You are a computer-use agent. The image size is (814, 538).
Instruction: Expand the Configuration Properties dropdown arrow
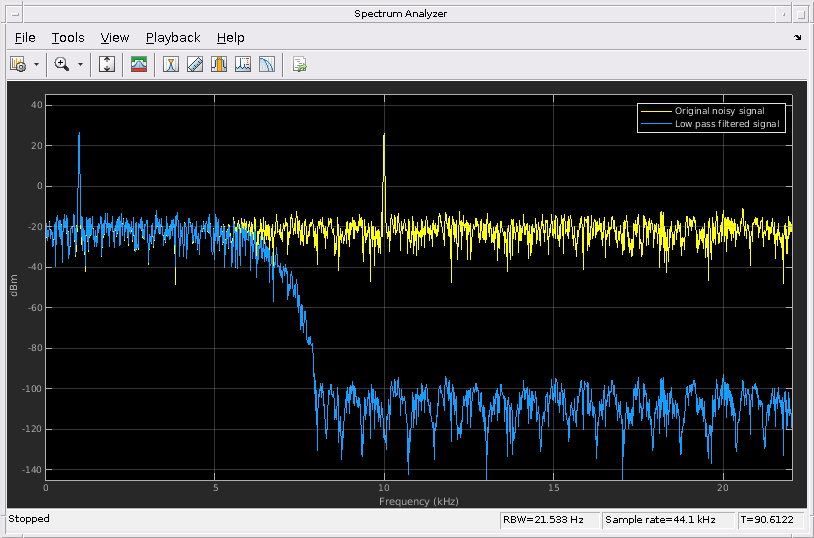pyautogui.click(x=36, y=65)
